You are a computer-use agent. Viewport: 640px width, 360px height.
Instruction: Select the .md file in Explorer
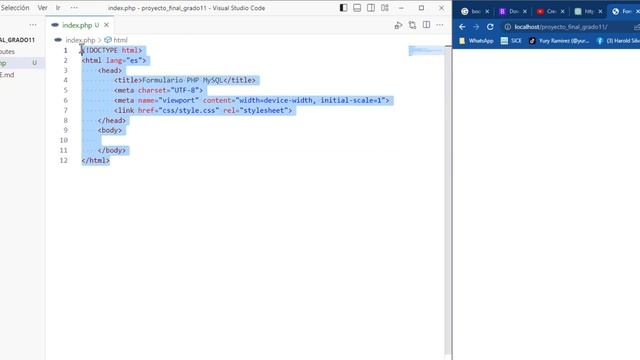coord(7,75)
